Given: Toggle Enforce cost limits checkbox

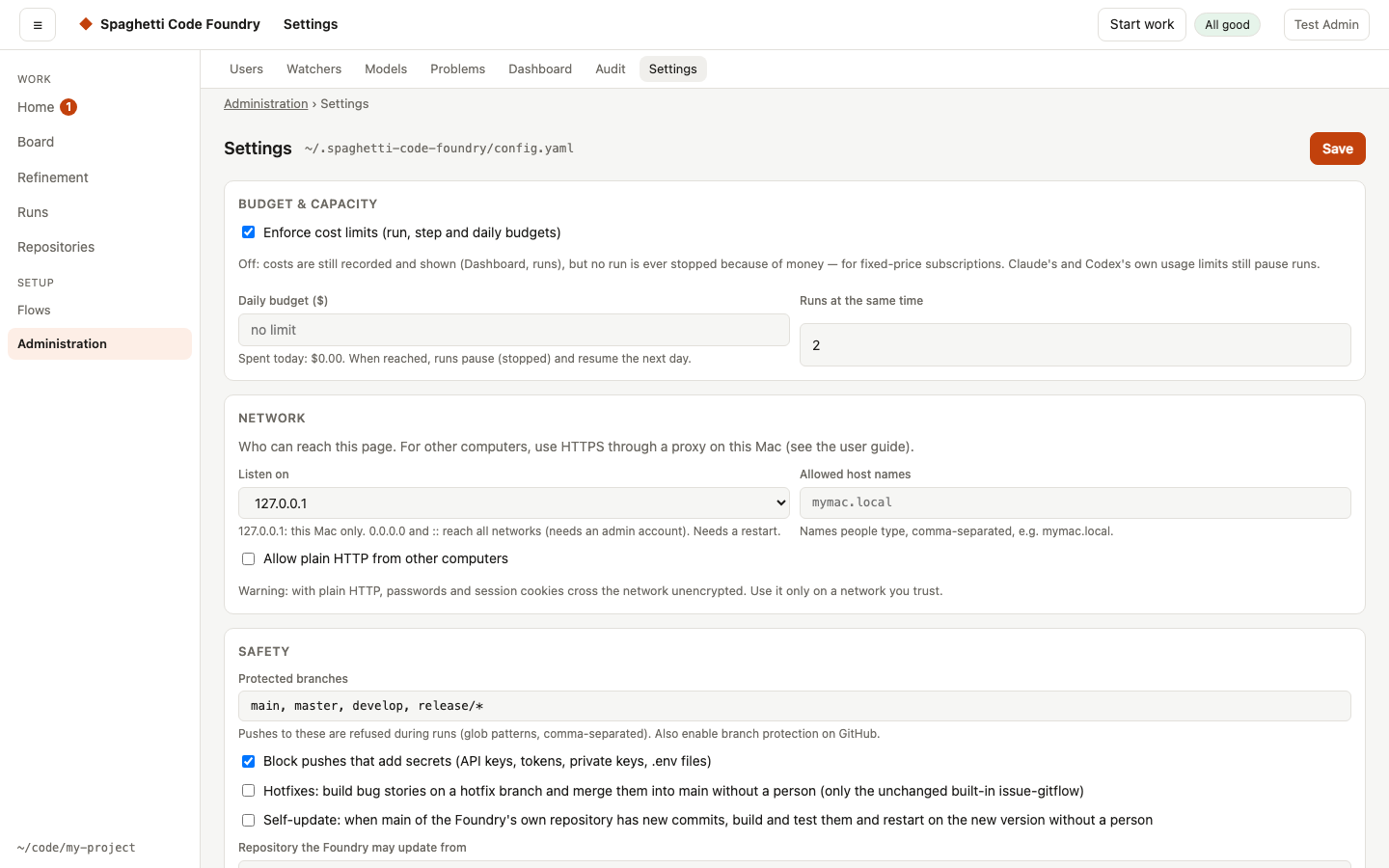Looking at the screenshot, I should click(248, 232).
